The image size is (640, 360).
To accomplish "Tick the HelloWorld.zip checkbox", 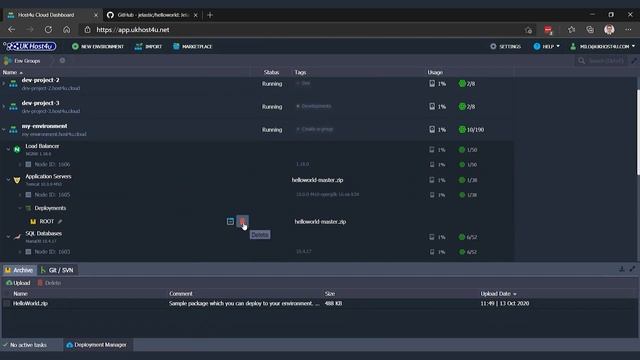I will [7, 303].
